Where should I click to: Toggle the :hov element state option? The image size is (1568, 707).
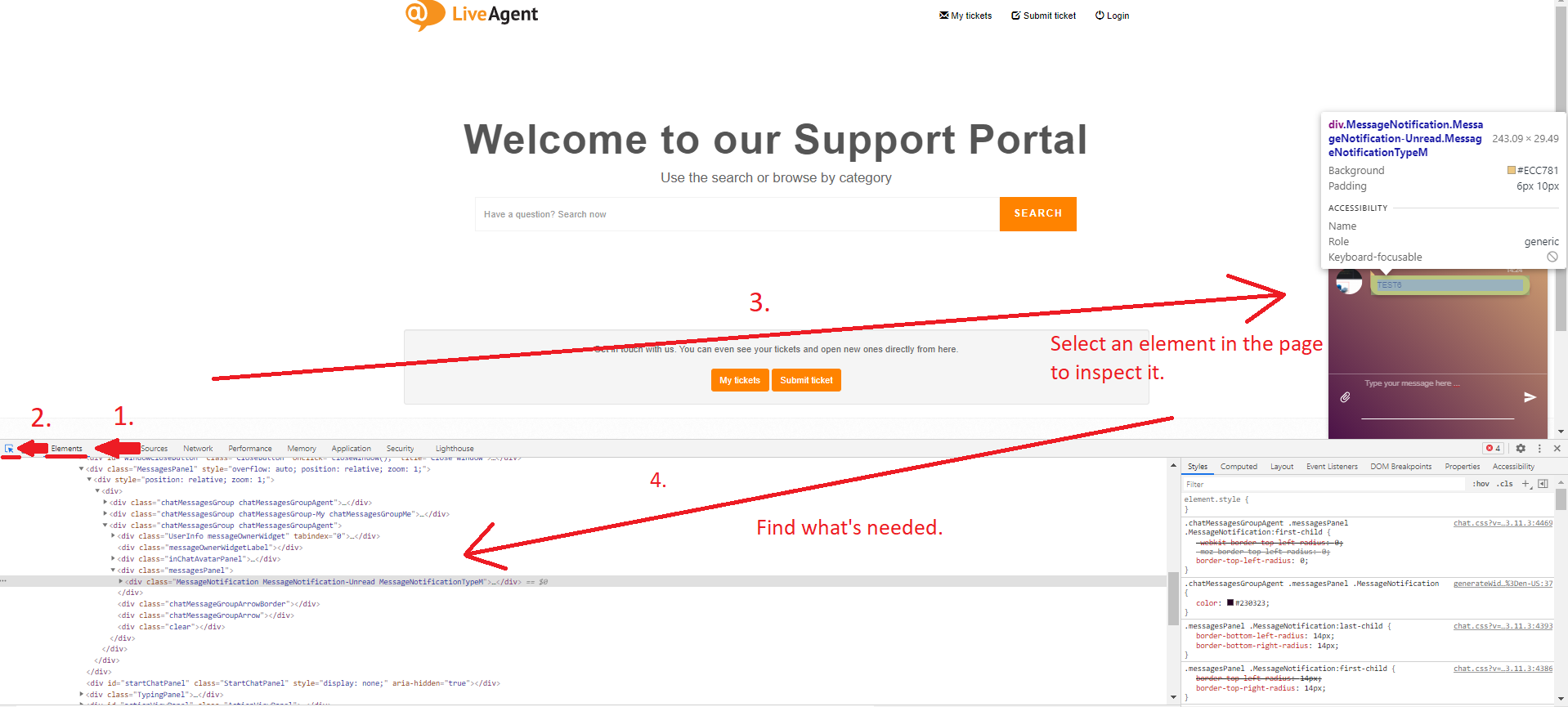point(1481,484)
